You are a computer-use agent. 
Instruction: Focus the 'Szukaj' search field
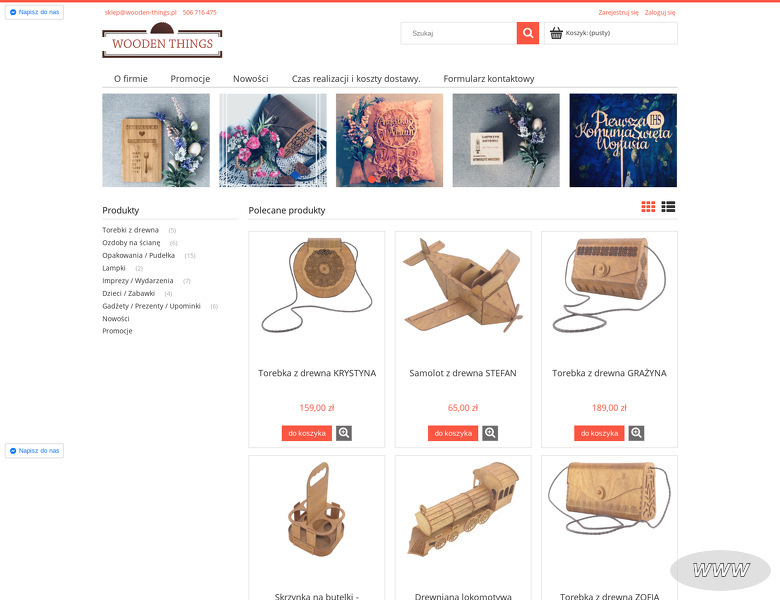(x=459, y=33)
